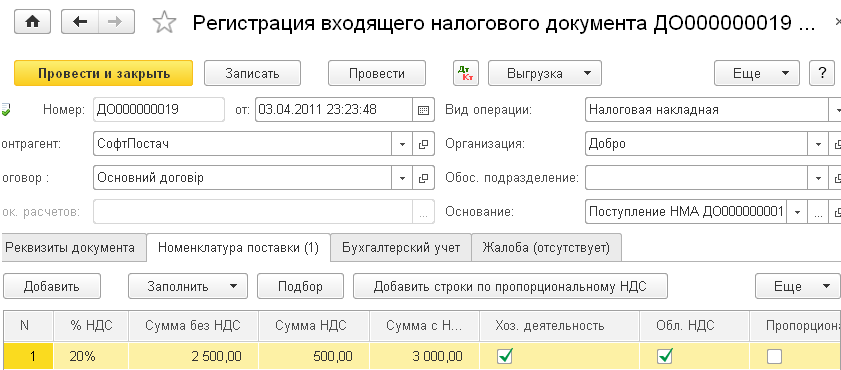Toggle Обл. НДС checkbox in row 1
Viewport: 841px width, 370px height.
point(665,356)
